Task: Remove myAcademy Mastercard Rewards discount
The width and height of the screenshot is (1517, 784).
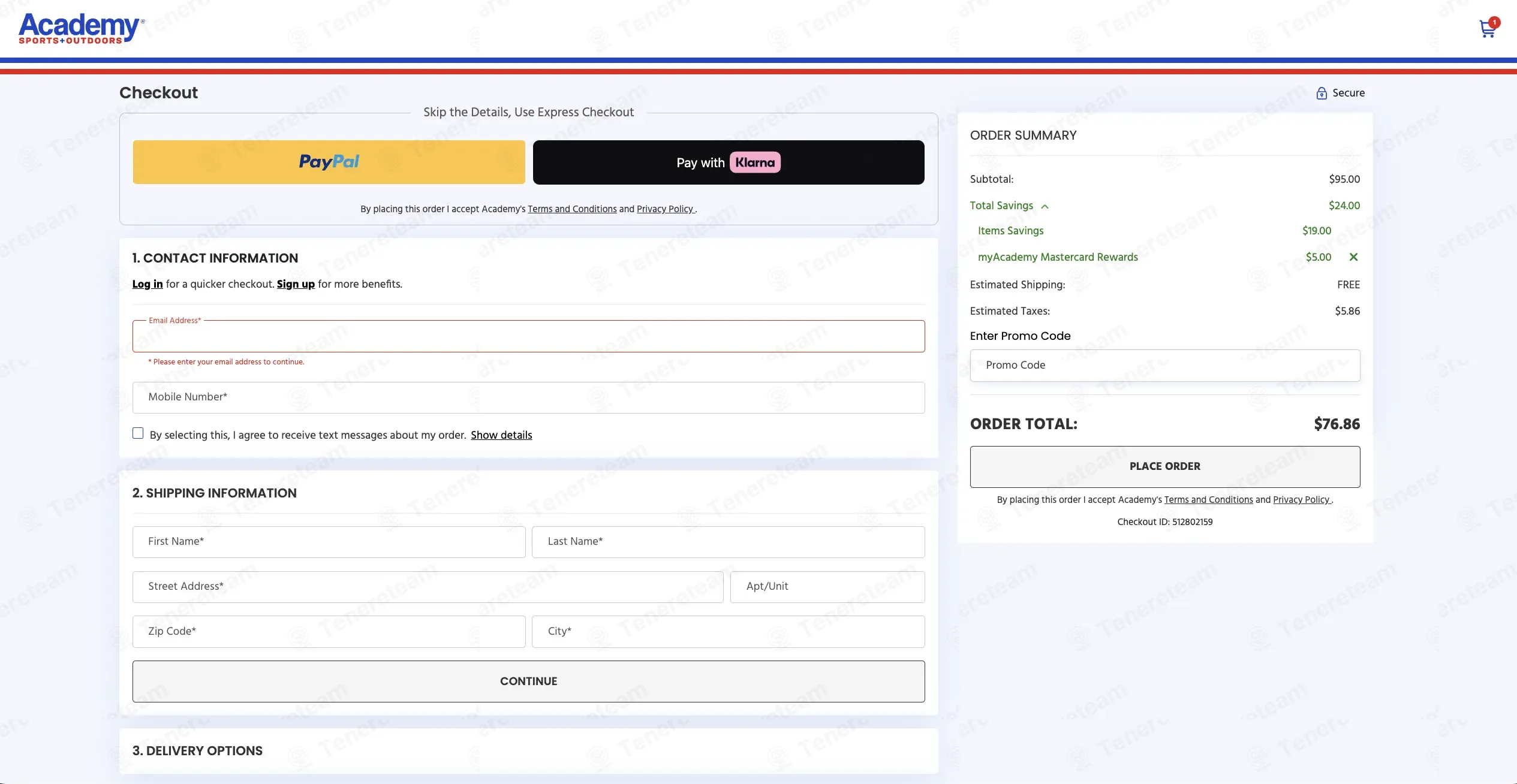Action: click(1353, 257)
